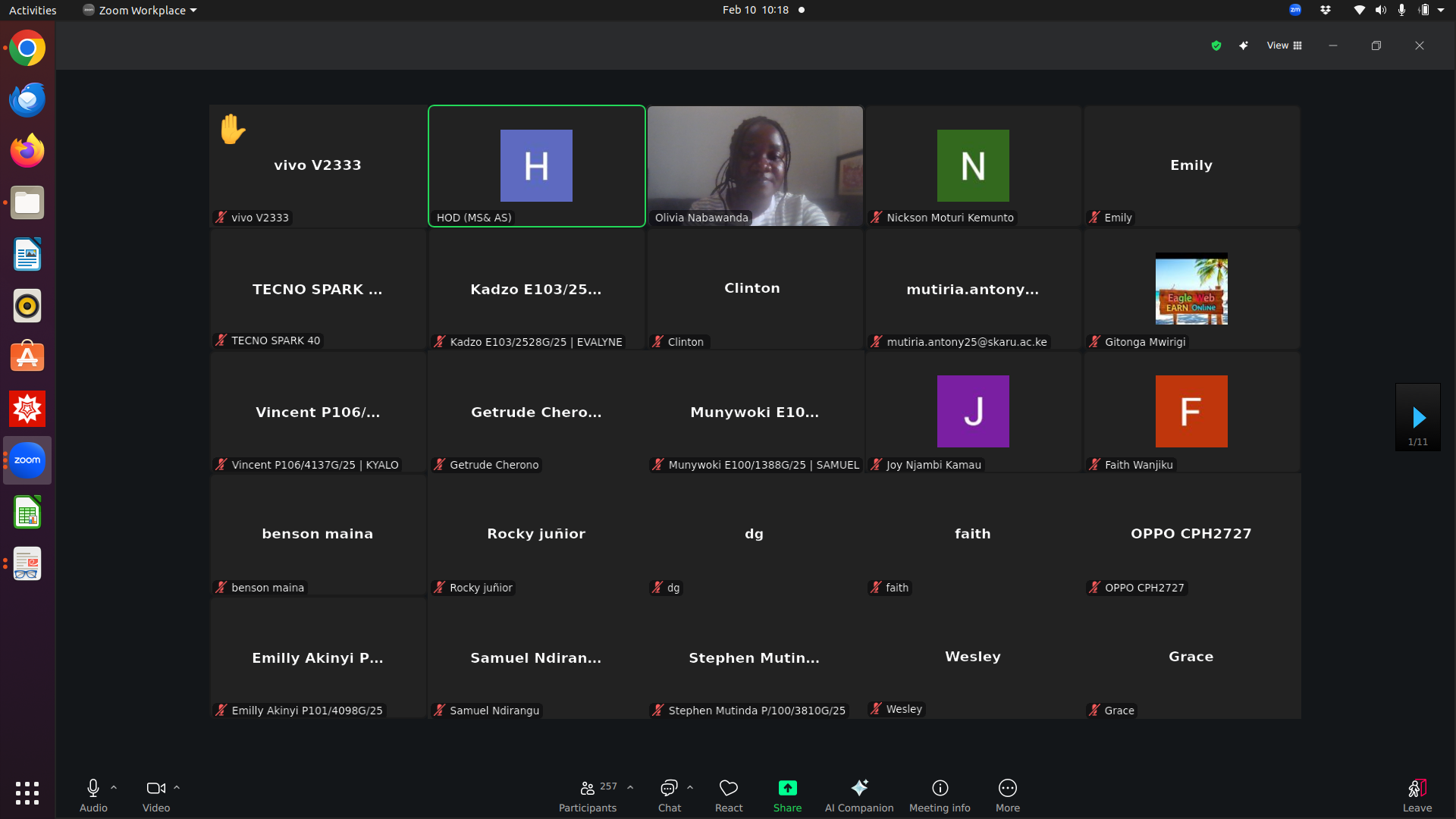1456x819 pixels.
Task: Click the AI sparkle icon near View
Action: (1244, 45)
